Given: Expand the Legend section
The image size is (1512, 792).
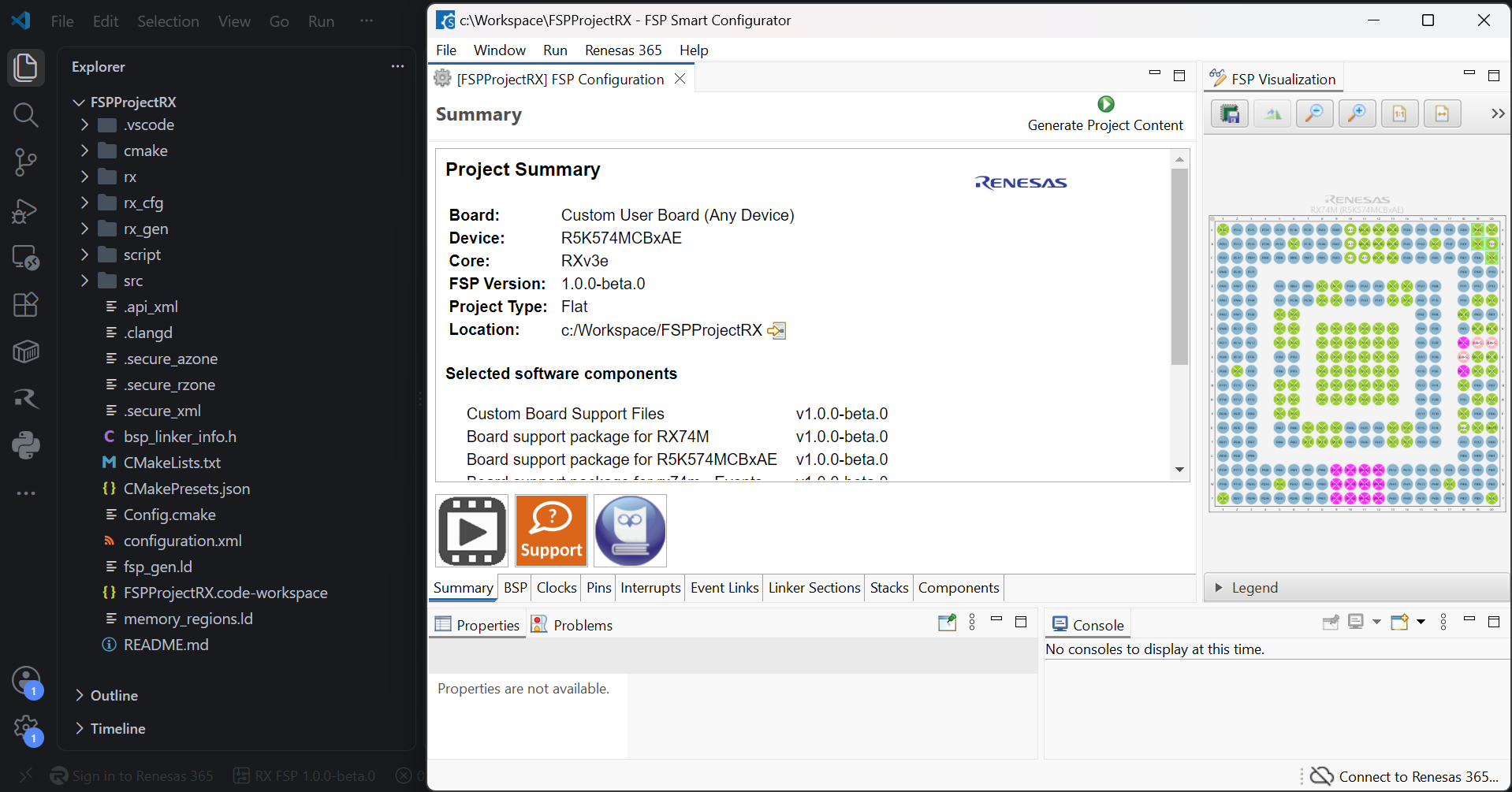Looking at the screenshot, I should (x=1219, y=588).
